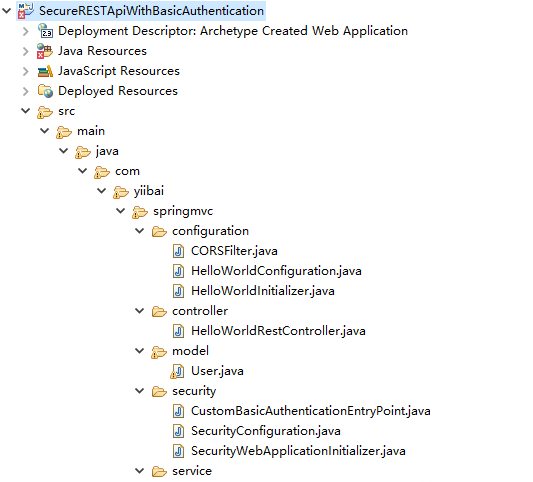533x482 pixels.
Task: Click the SecurityConfiguration.java file icon
Action: 178,431
